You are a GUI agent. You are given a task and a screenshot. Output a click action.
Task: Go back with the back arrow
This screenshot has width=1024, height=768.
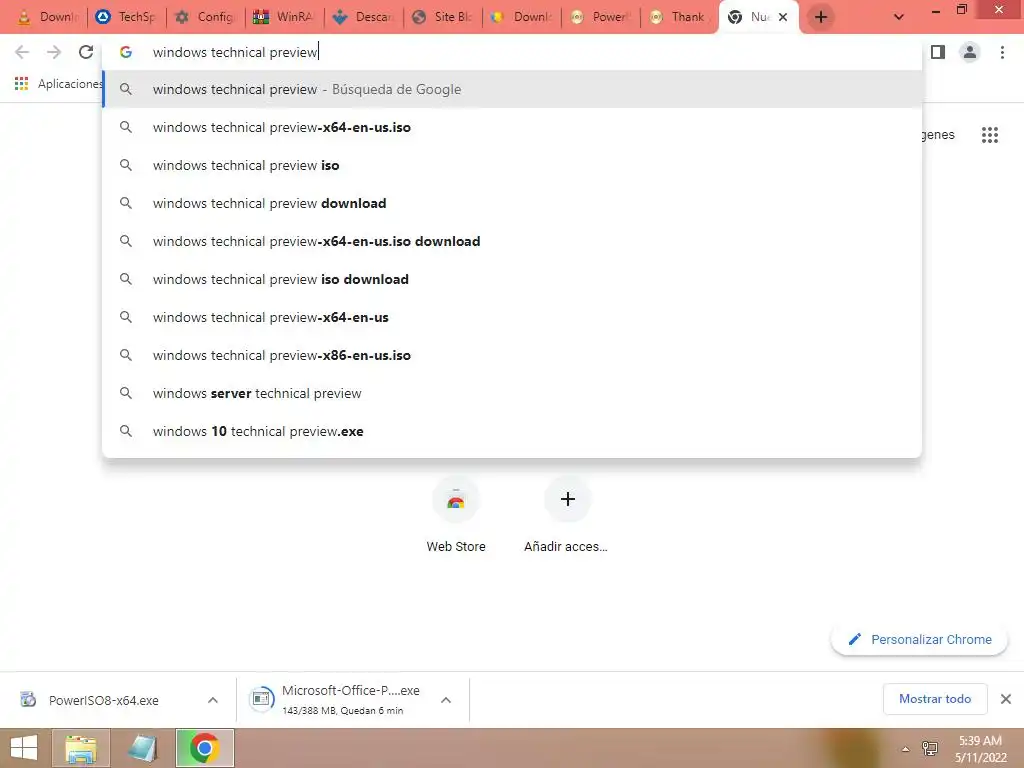(22, 52)
